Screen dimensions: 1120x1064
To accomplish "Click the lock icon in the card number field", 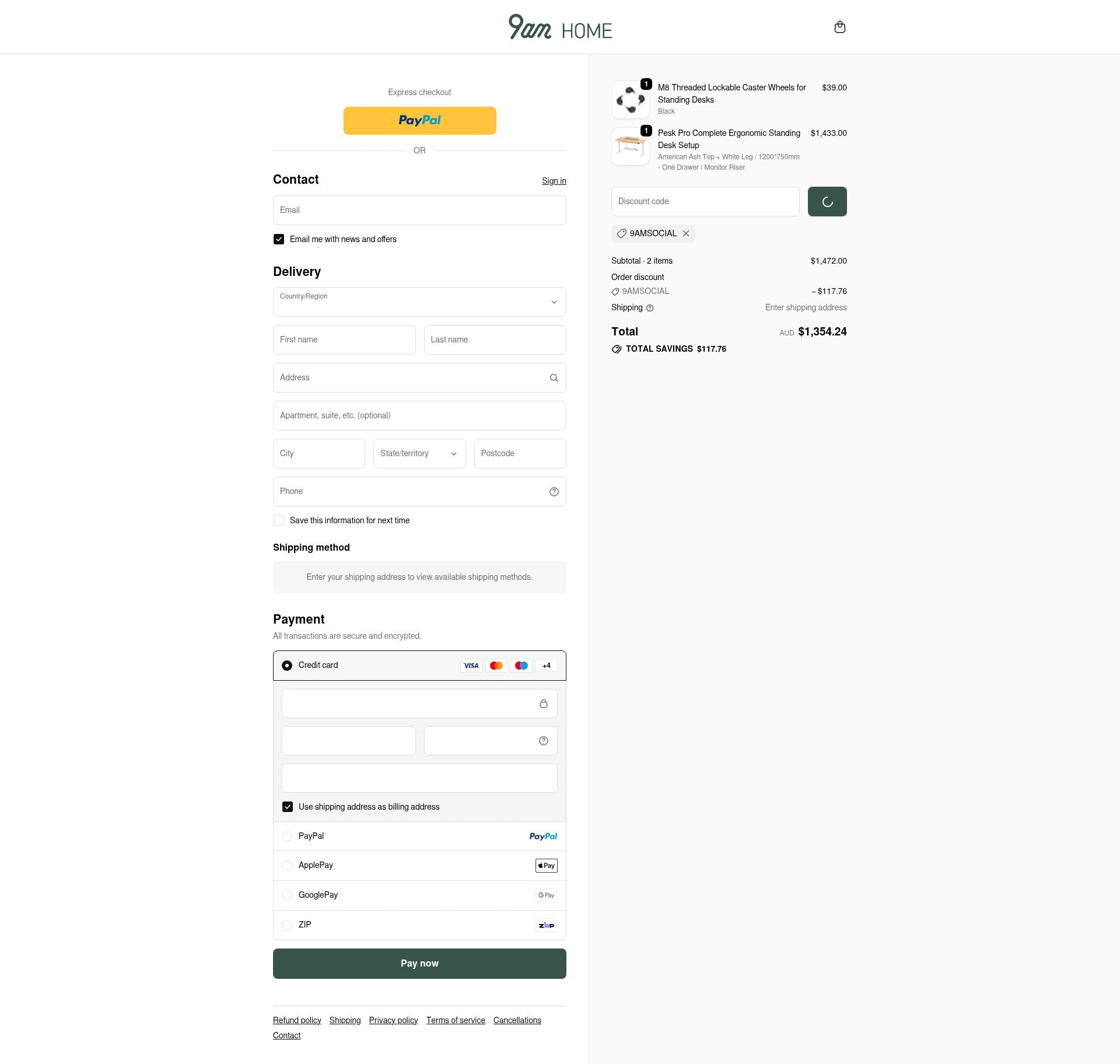I will [544, 703].
